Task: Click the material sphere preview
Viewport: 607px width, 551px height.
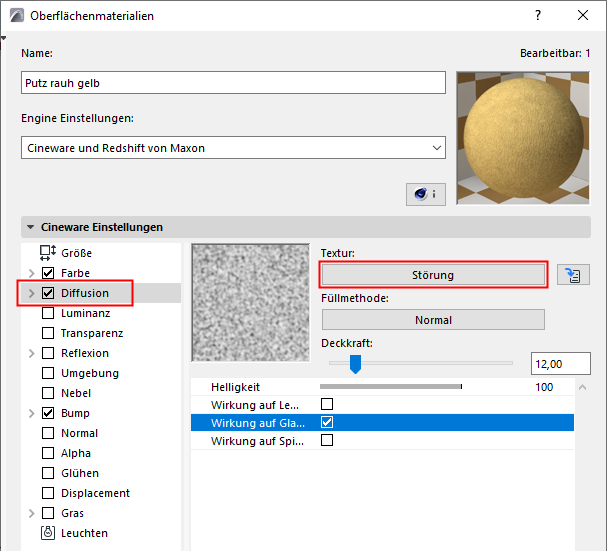Action: coord(523,138)
